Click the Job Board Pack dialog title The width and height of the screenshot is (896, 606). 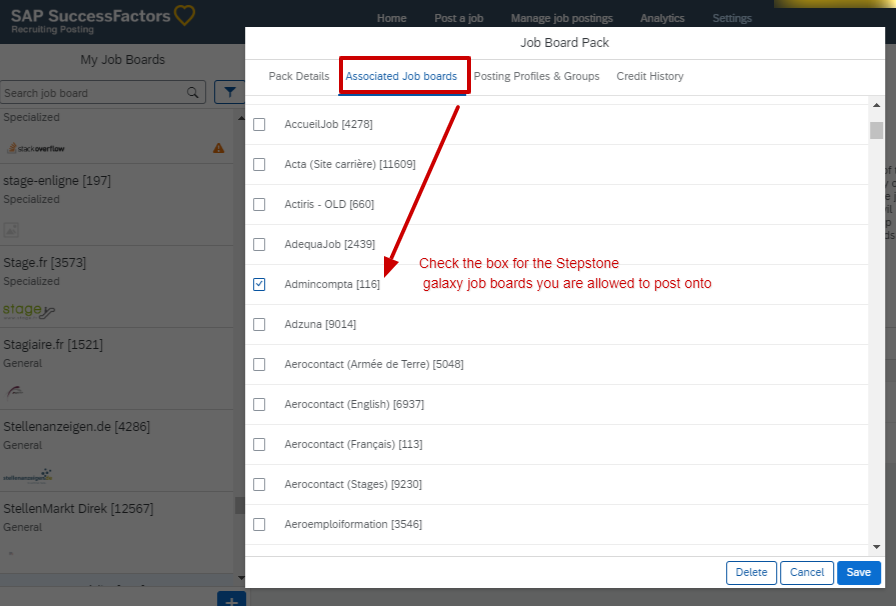click(565, 43)
